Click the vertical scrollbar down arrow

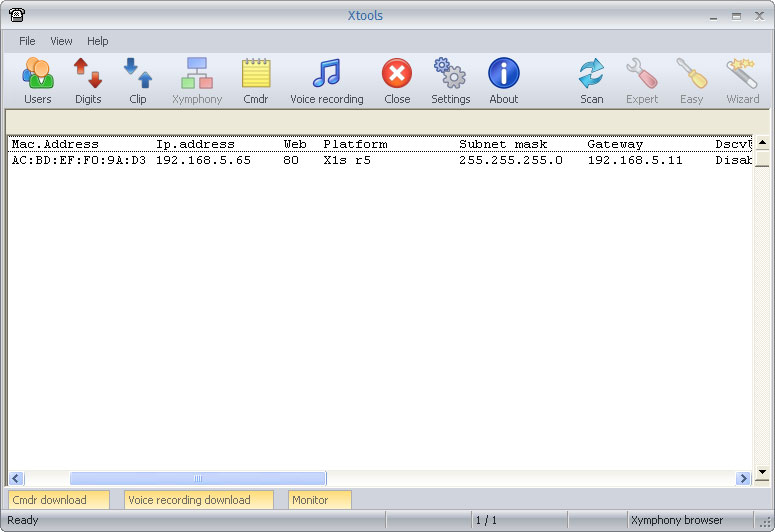click(x=761, y=471)
